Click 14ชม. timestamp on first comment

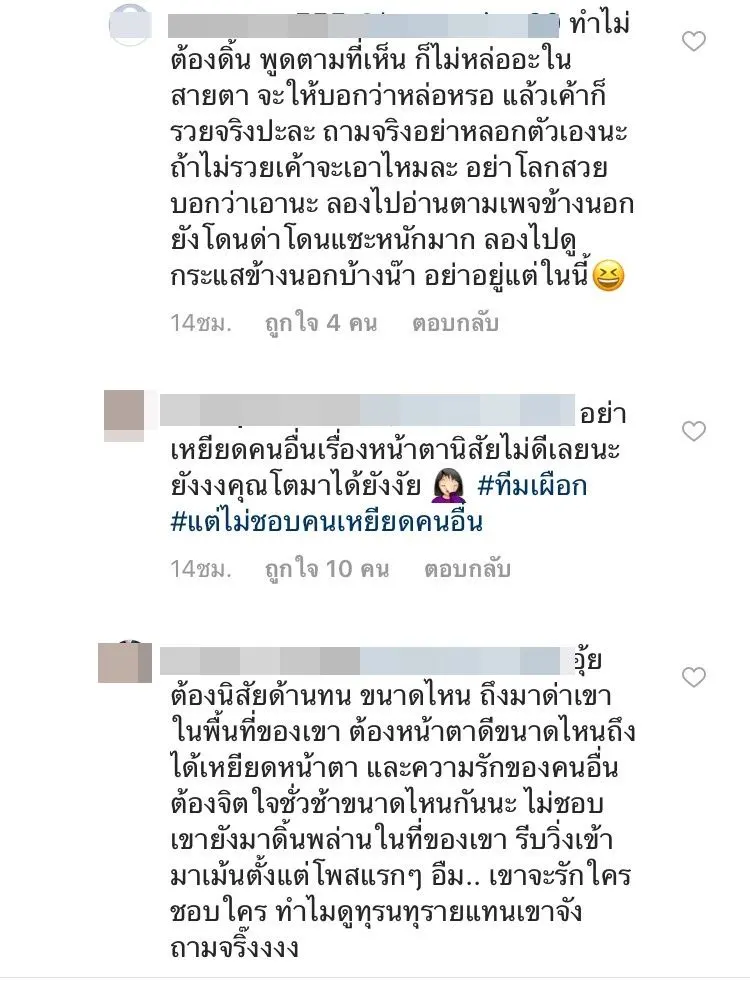pyautogui.click(x=201, y=323)
